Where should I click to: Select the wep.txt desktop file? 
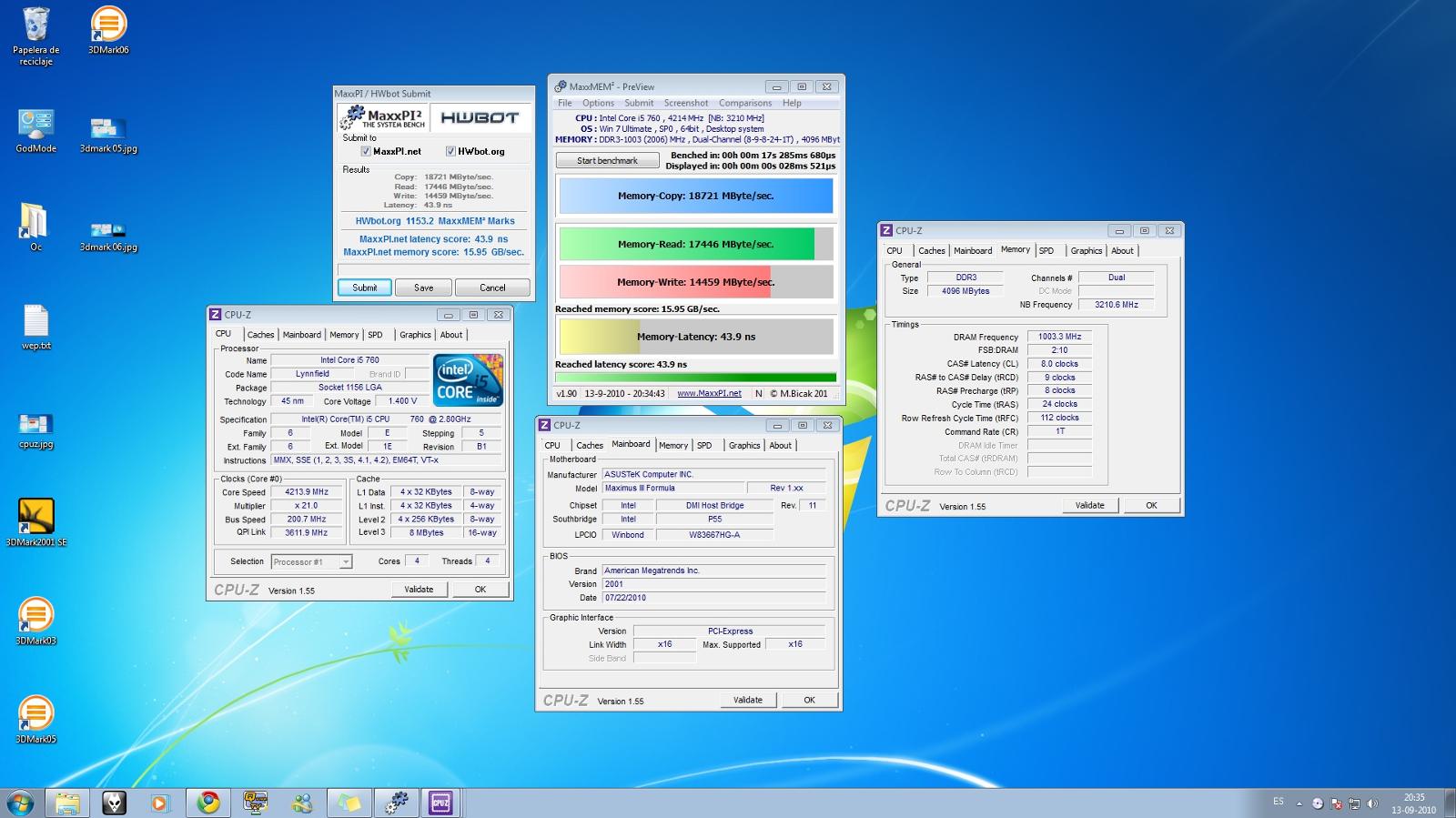coord(35,328)
